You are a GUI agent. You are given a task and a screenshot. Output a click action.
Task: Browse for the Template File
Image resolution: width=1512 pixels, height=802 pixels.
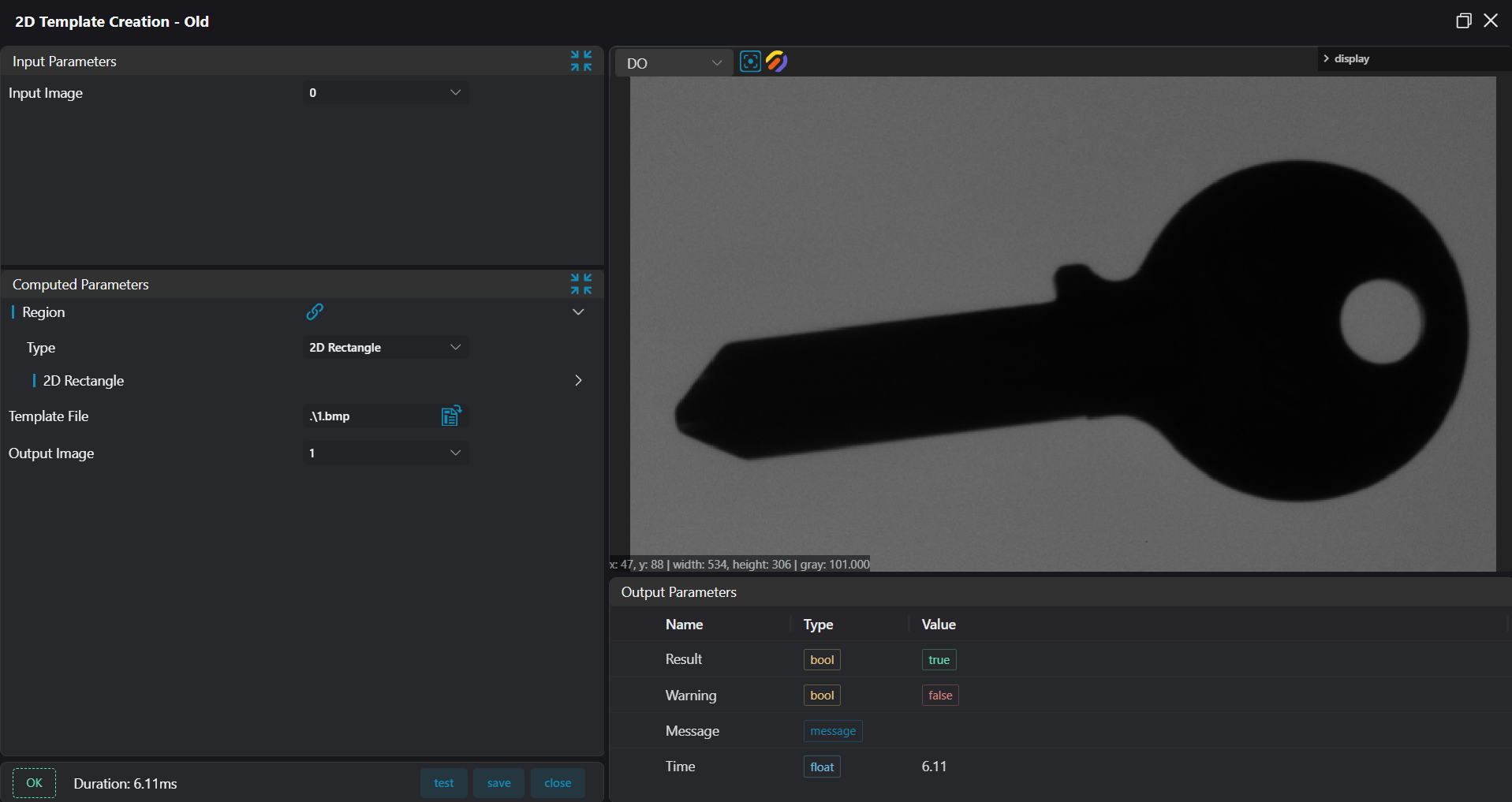point(451,416)
